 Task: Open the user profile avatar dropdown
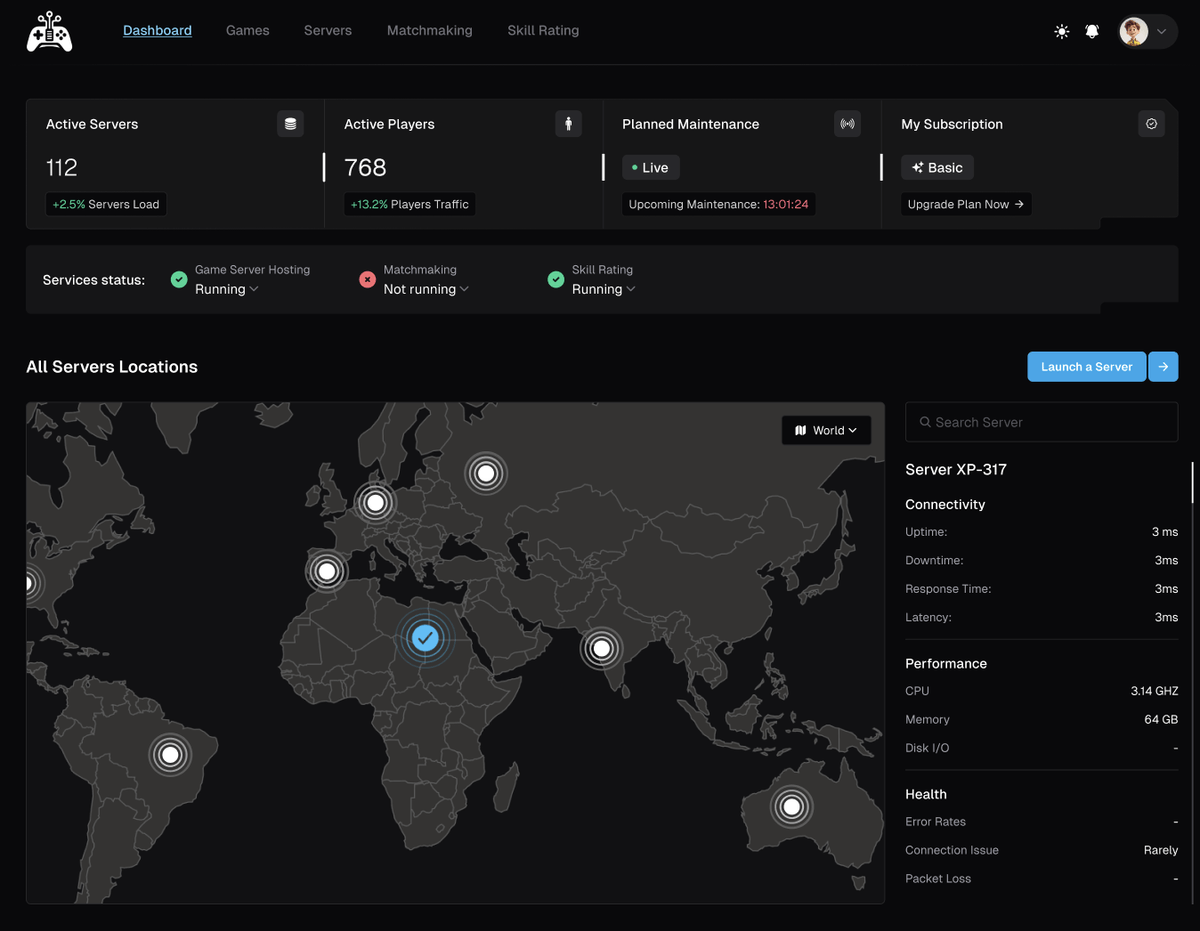click(x=1146, y=31)
